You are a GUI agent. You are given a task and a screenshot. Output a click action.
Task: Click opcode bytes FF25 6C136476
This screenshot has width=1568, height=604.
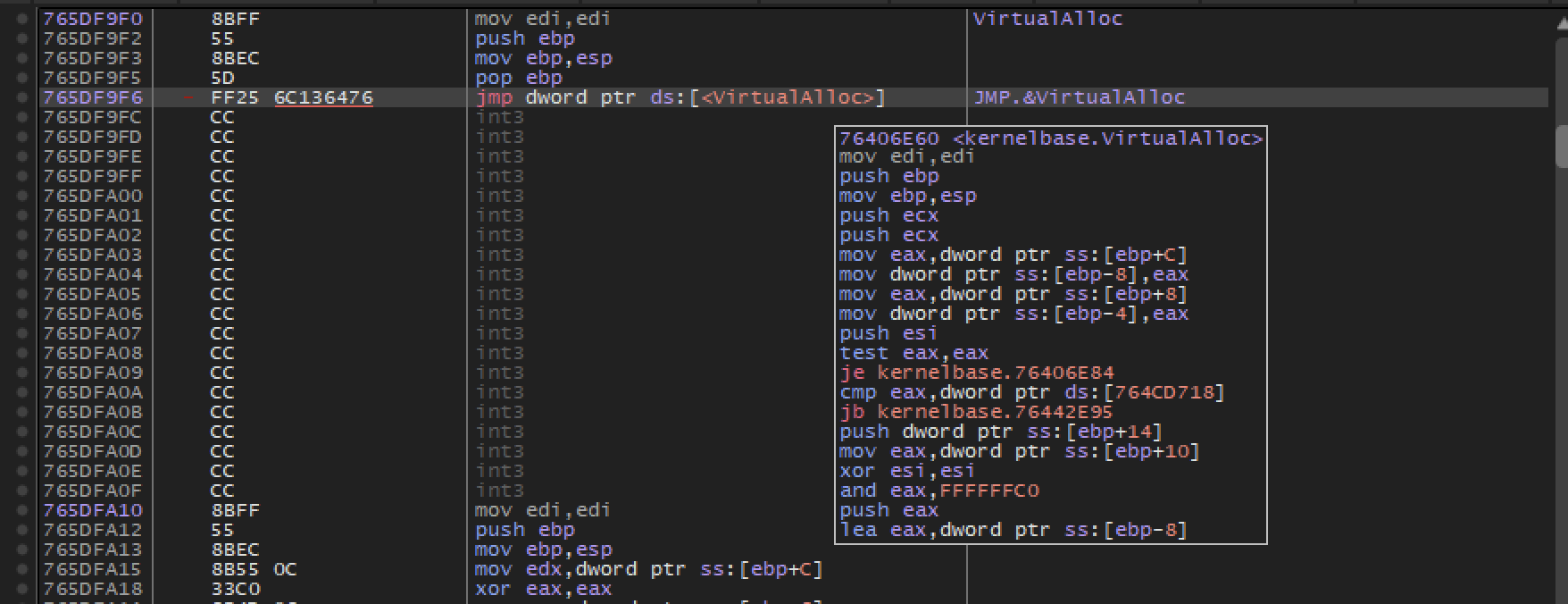[292, 97]
